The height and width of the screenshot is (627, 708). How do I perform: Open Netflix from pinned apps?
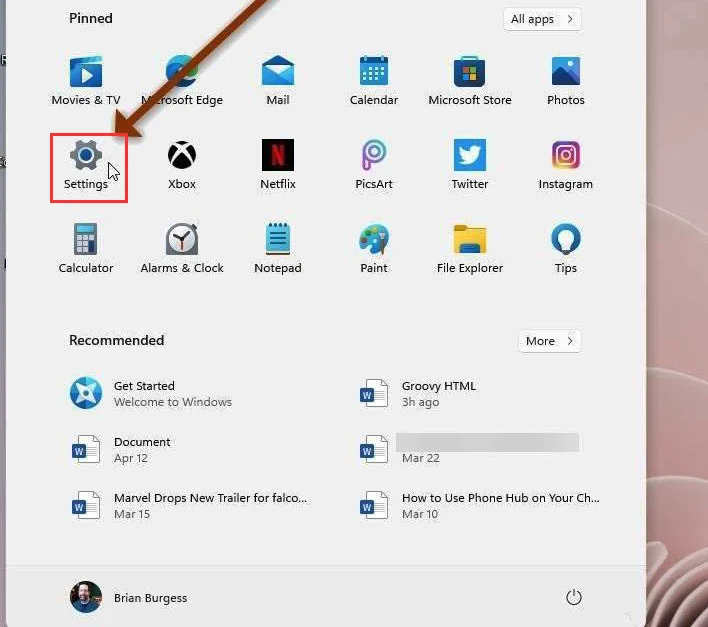click(x=278, y=165)
